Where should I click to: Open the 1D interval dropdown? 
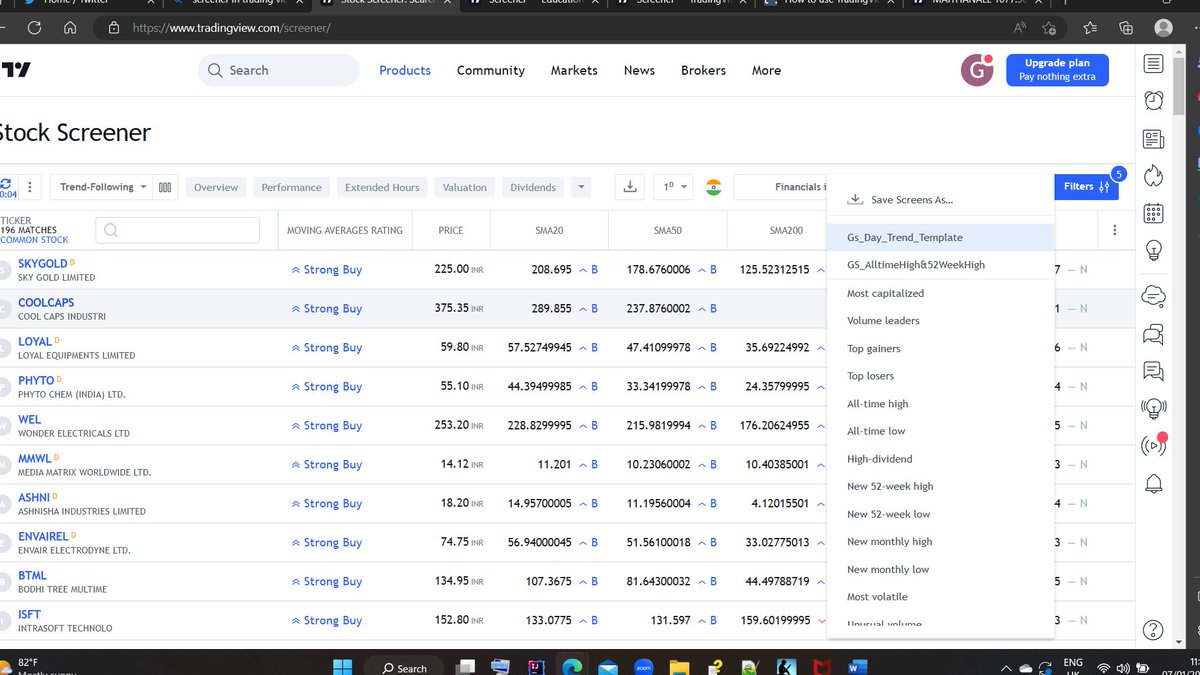(672, 186)
